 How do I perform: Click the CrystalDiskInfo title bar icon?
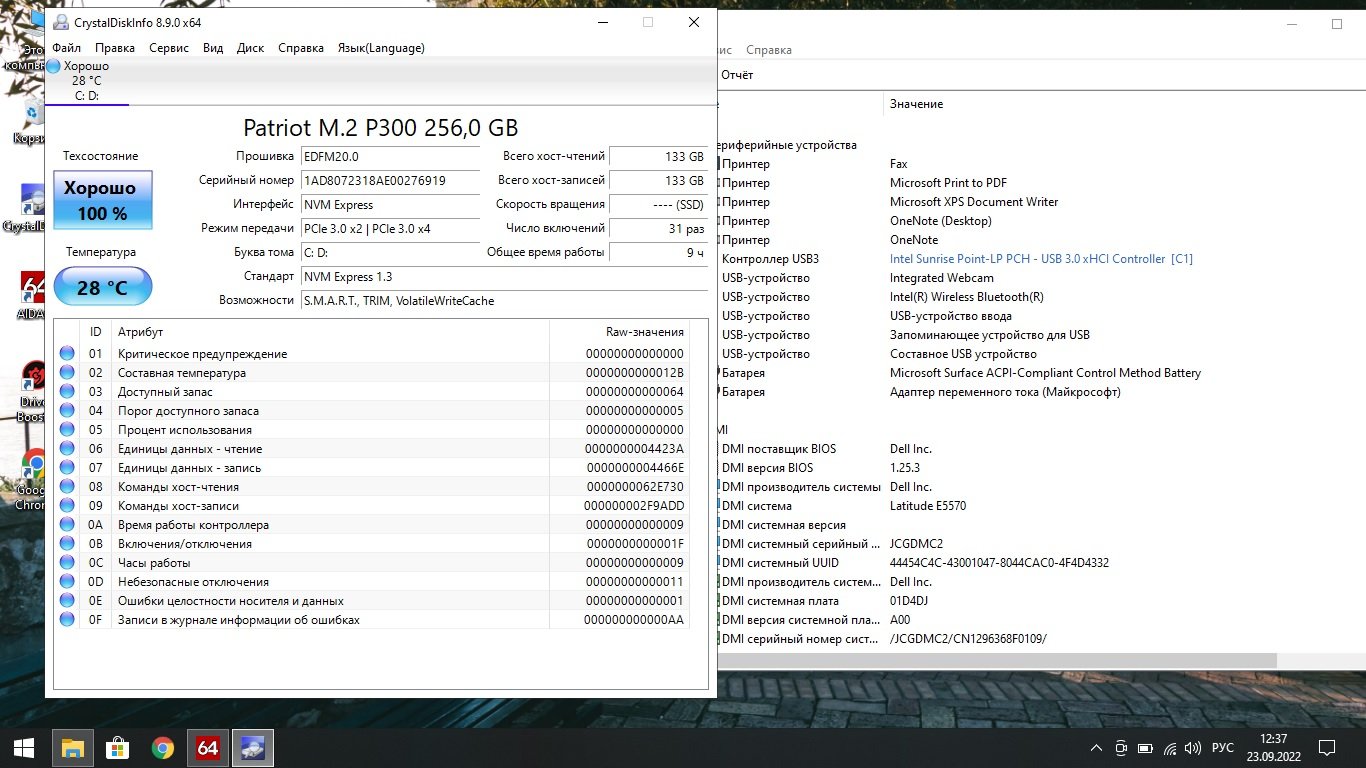61,22
